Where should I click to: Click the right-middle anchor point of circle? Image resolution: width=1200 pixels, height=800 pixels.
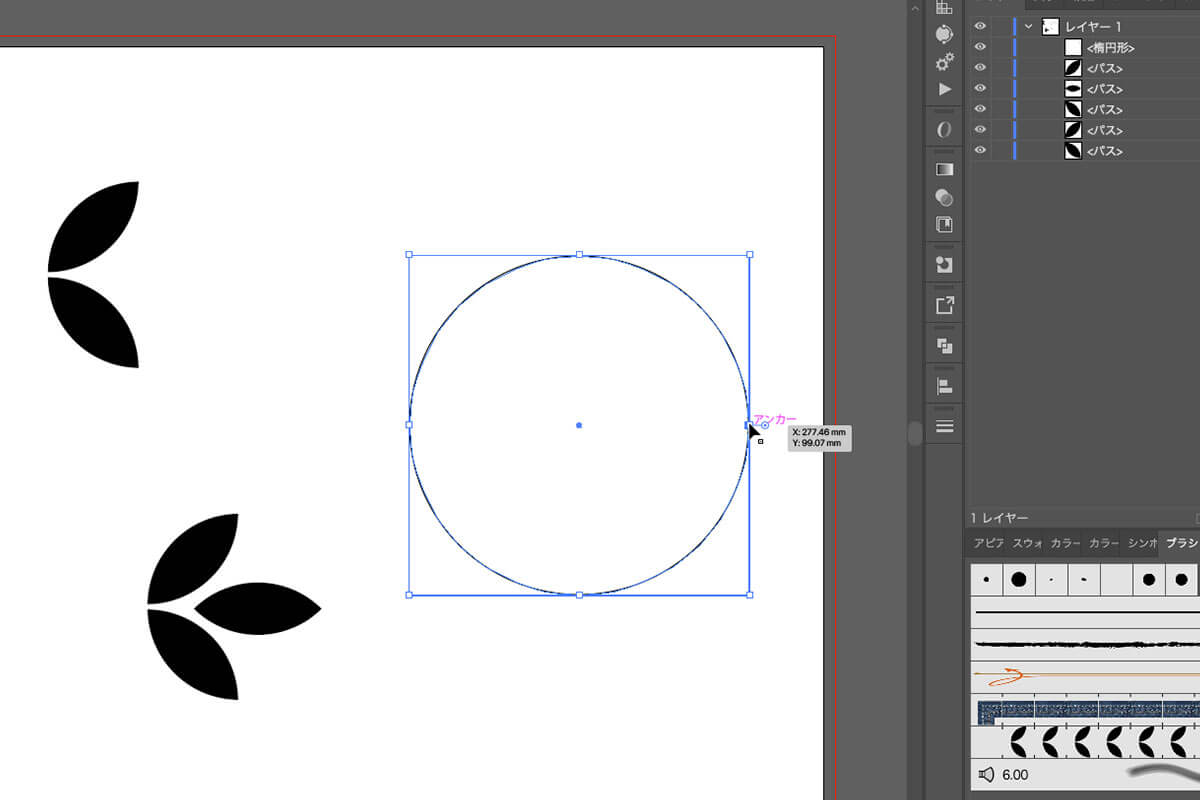point(749,425)
